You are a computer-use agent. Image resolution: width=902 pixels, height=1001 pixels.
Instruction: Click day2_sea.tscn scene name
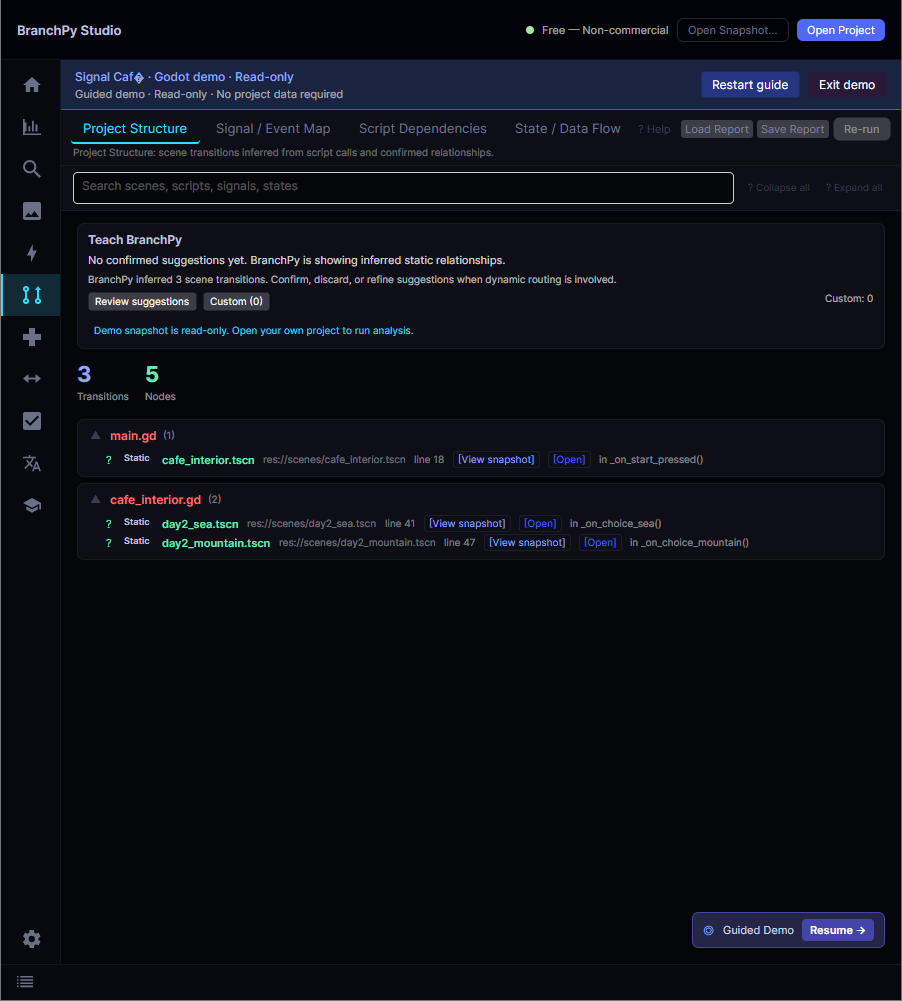(x=200, y=524)
